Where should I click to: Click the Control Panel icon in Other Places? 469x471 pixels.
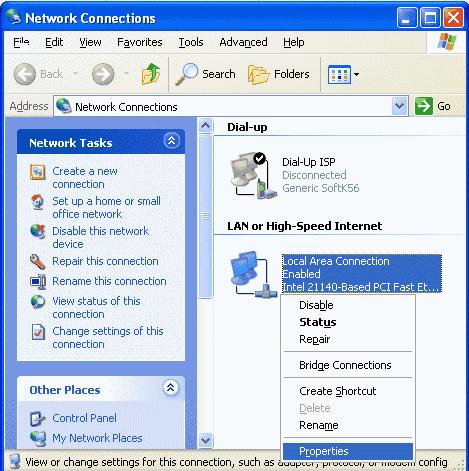[37, 419]
